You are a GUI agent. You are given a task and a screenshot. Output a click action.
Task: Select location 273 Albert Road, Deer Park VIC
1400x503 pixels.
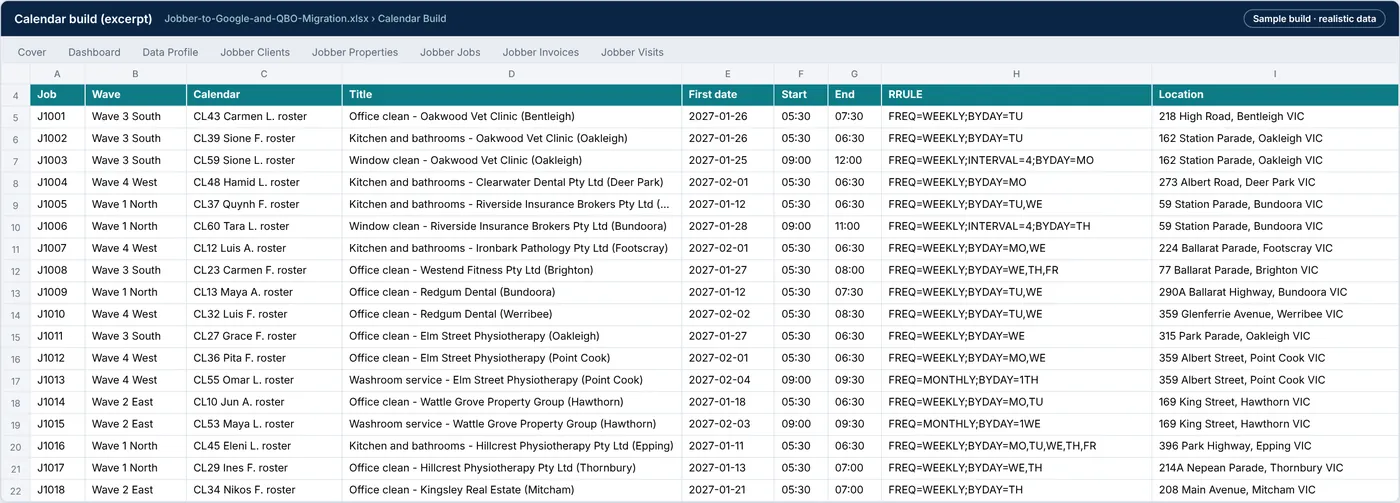[x=1275, y=183]
